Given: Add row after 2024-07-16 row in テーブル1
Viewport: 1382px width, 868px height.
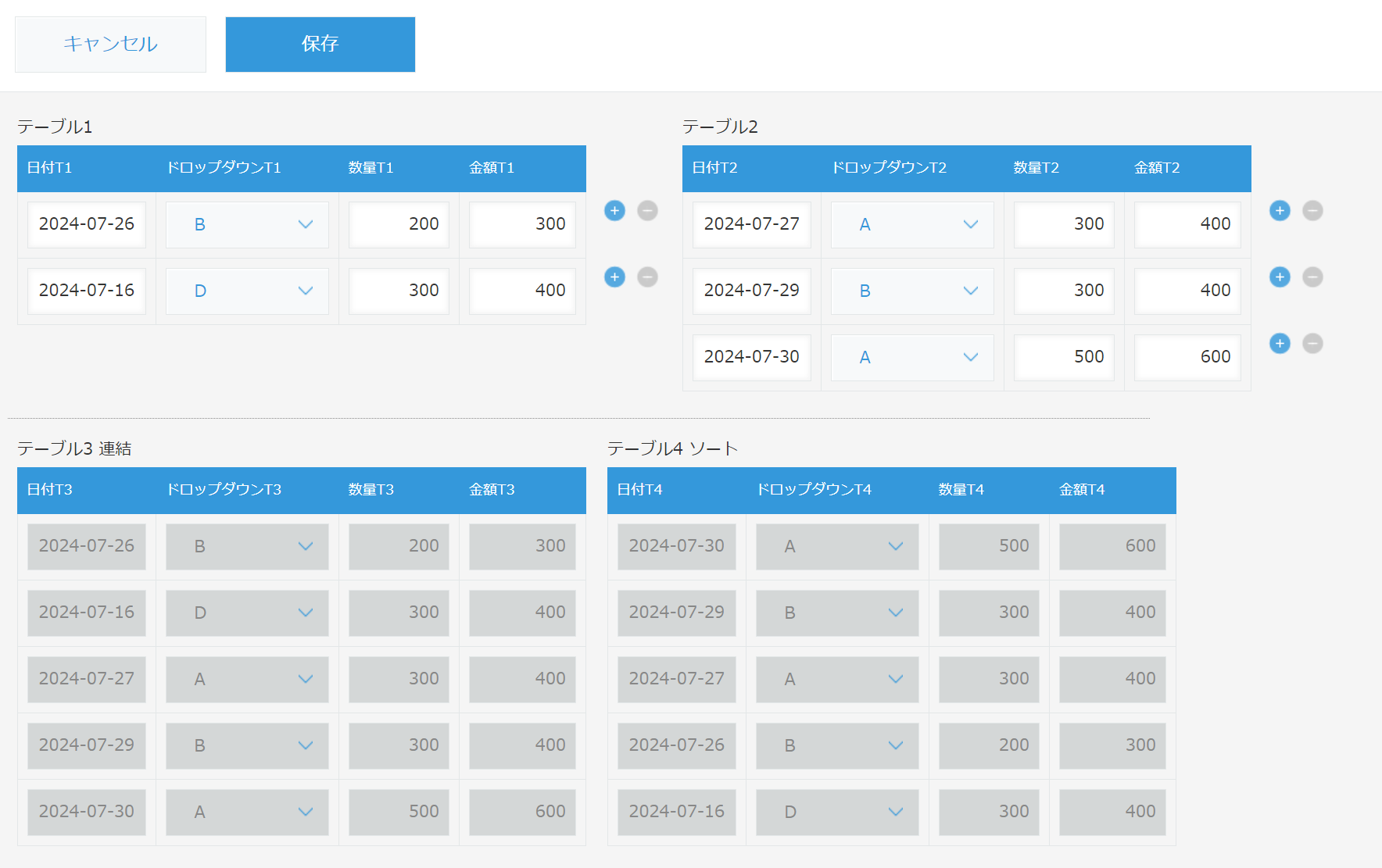Looking at the screenshot, I should coord(614,277).
